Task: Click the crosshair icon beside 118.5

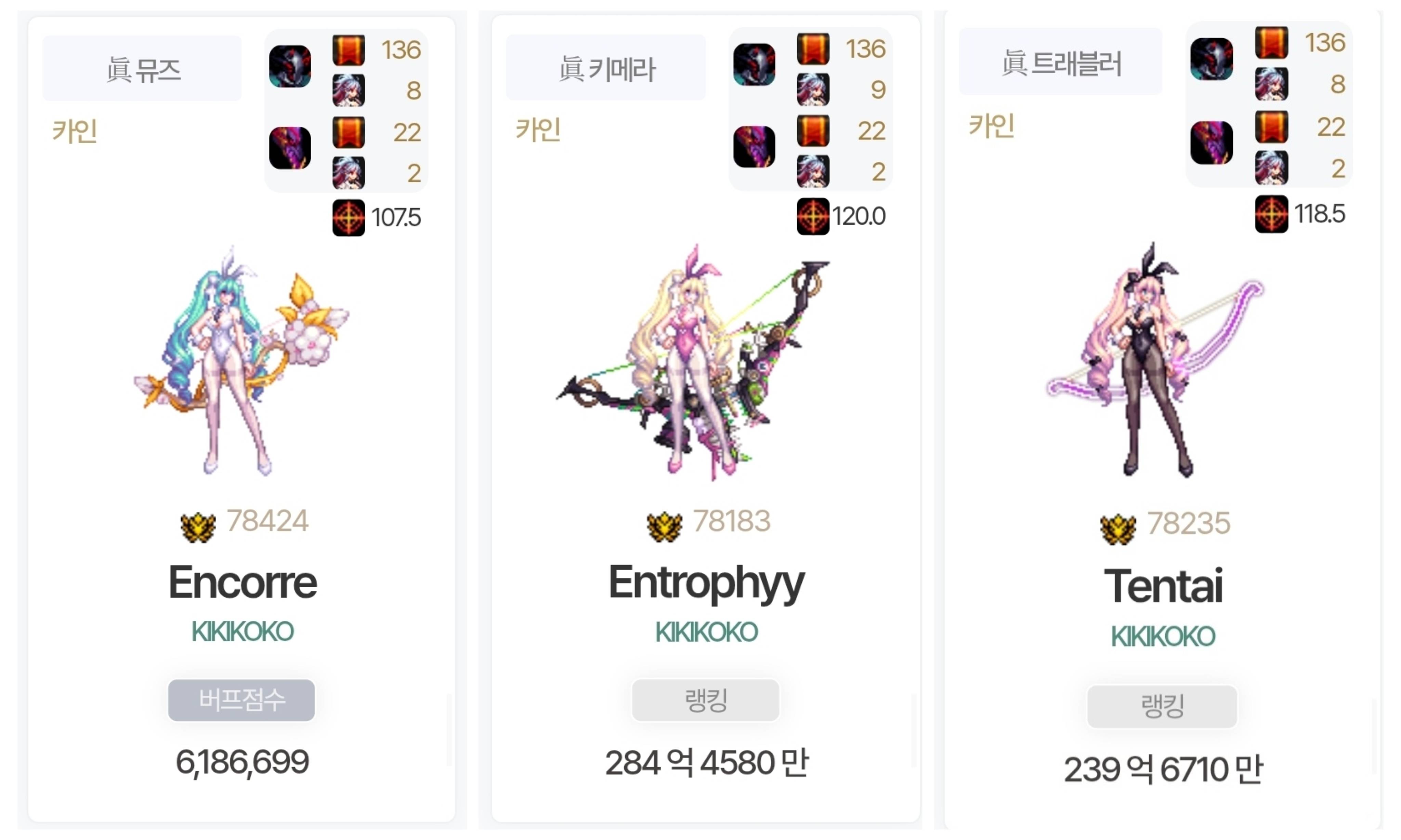Action: [x=1271, y=214]
